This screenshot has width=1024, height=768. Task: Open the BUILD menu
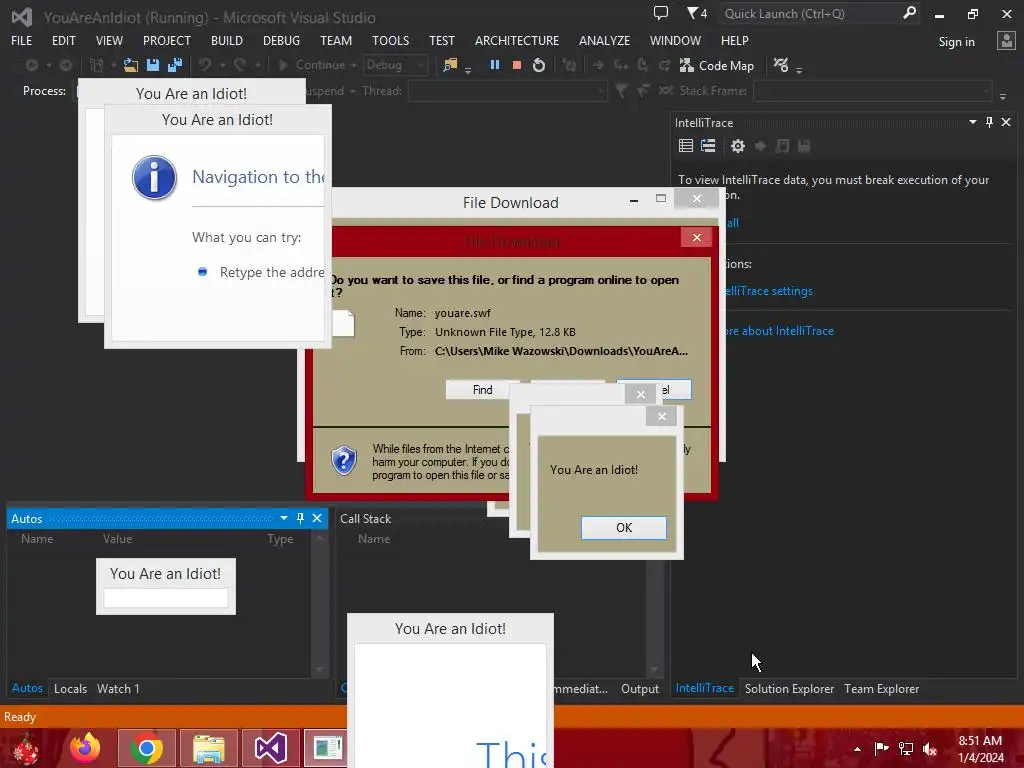(227, 40)
